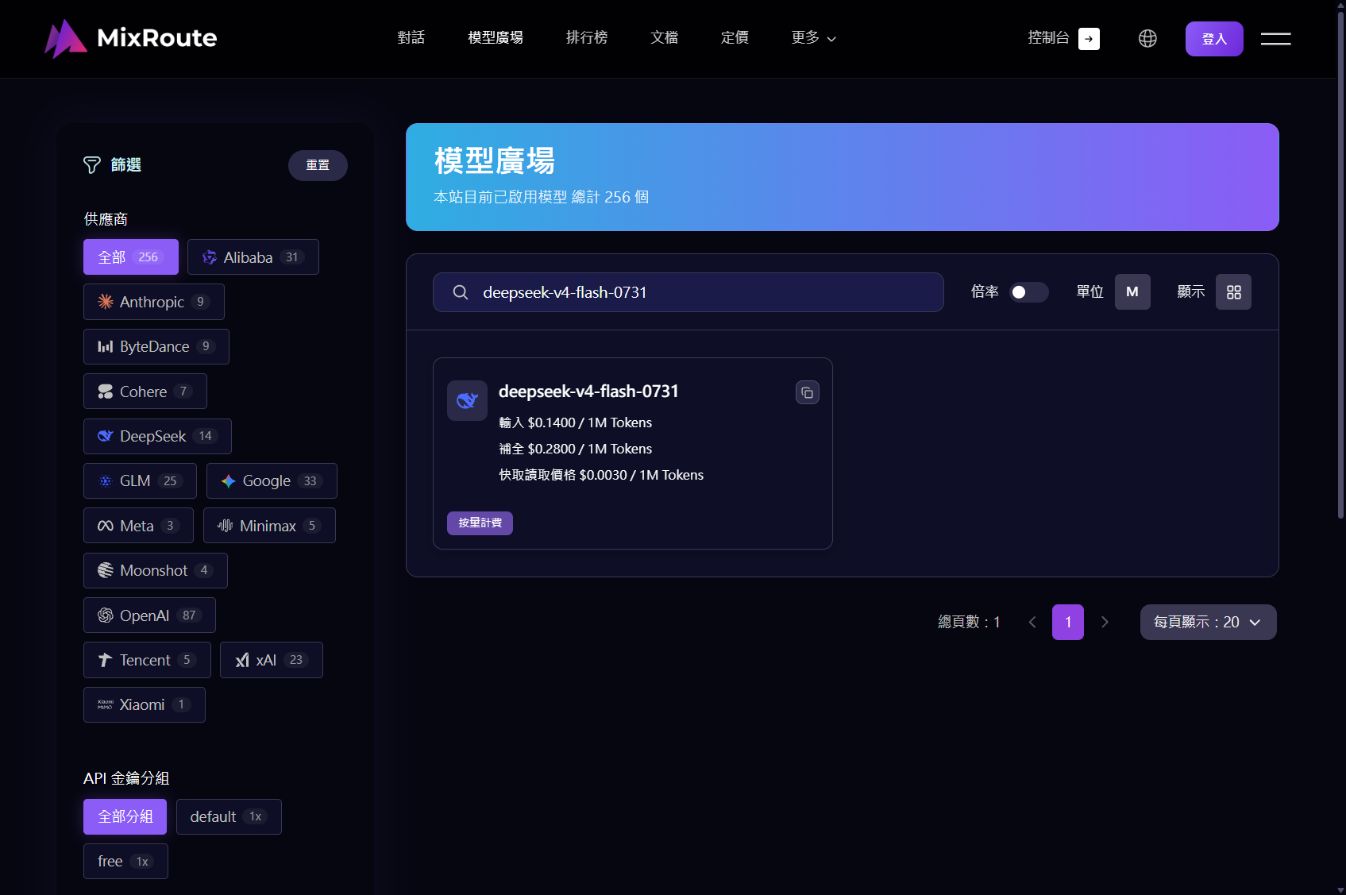Go to the next page arrow

tap(1104, 622)
